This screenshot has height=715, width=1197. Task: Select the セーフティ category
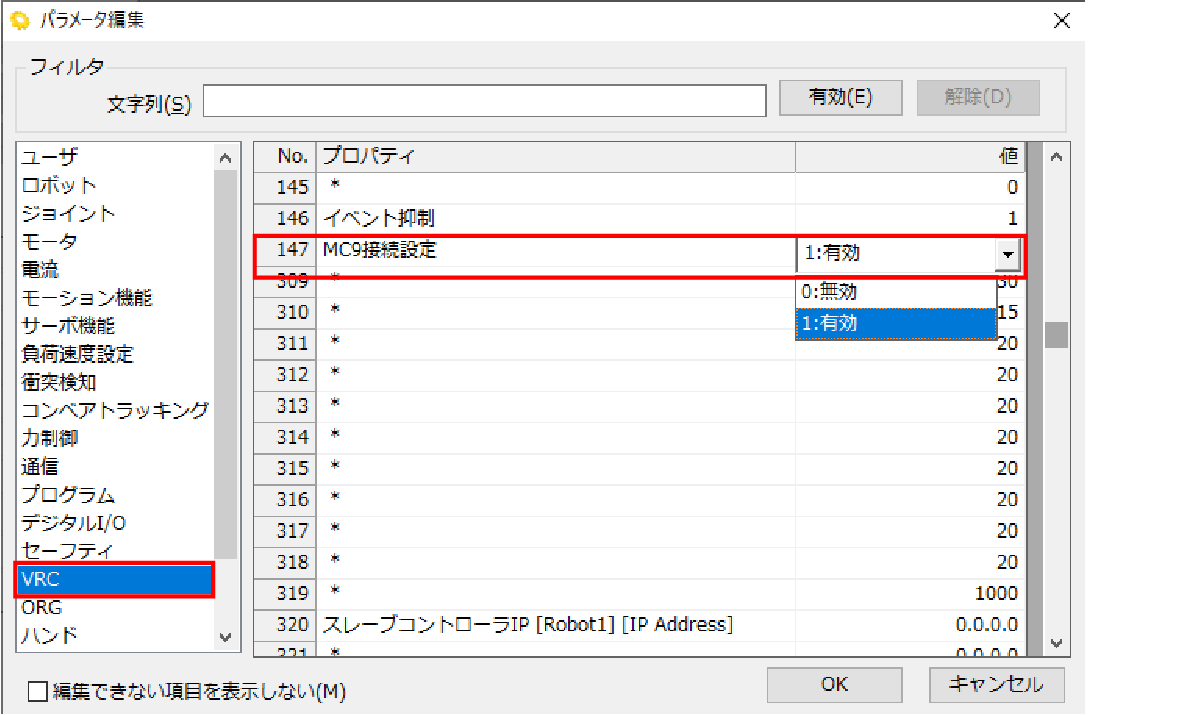[68, 551]
